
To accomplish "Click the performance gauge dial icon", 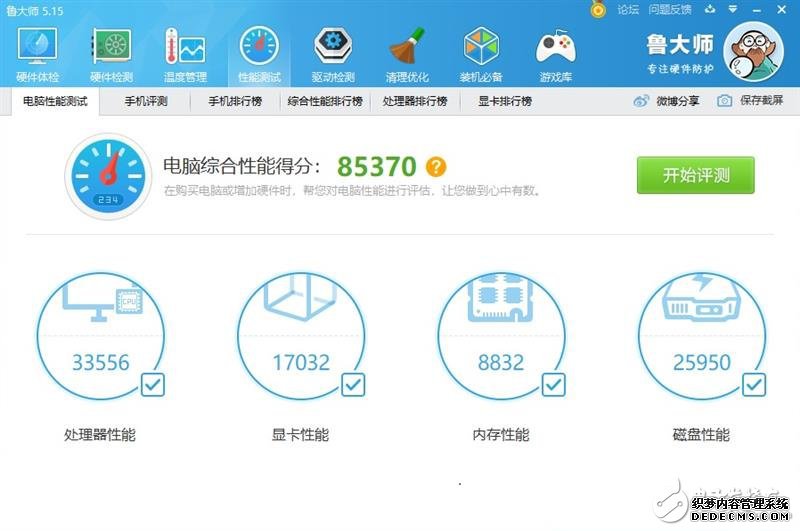I will click(108, 176).
